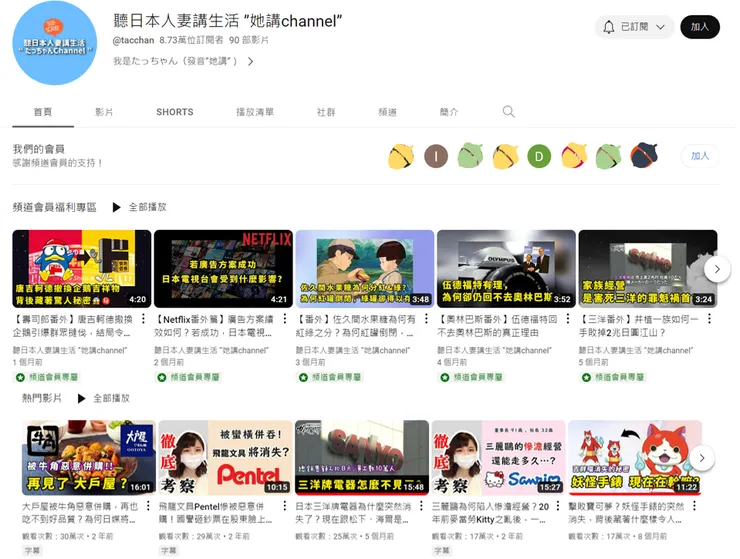740x559 pixels.
Task: Switch to the 影片 tab
Action: click(104, 112)
